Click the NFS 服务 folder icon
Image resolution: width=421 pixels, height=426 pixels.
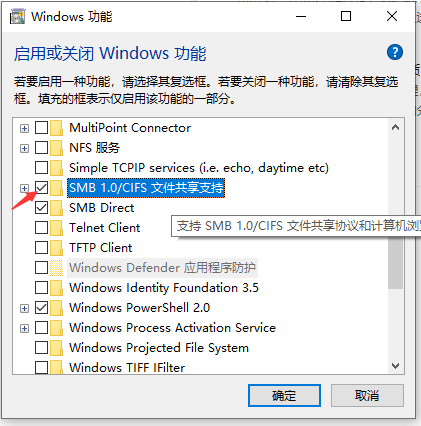pos(56,148)
